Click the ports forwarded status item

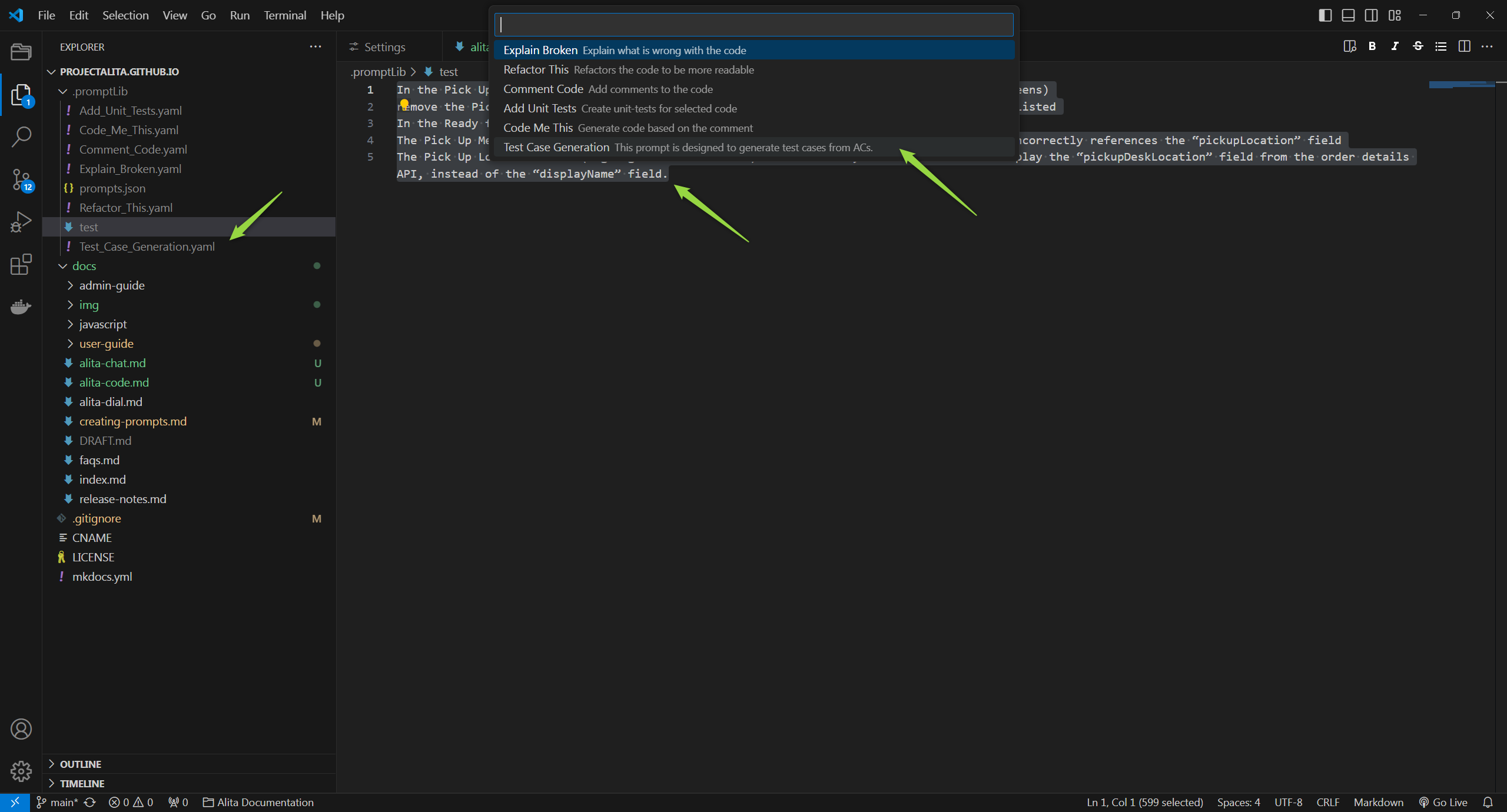pyautogui.click(x=178, y=802)
